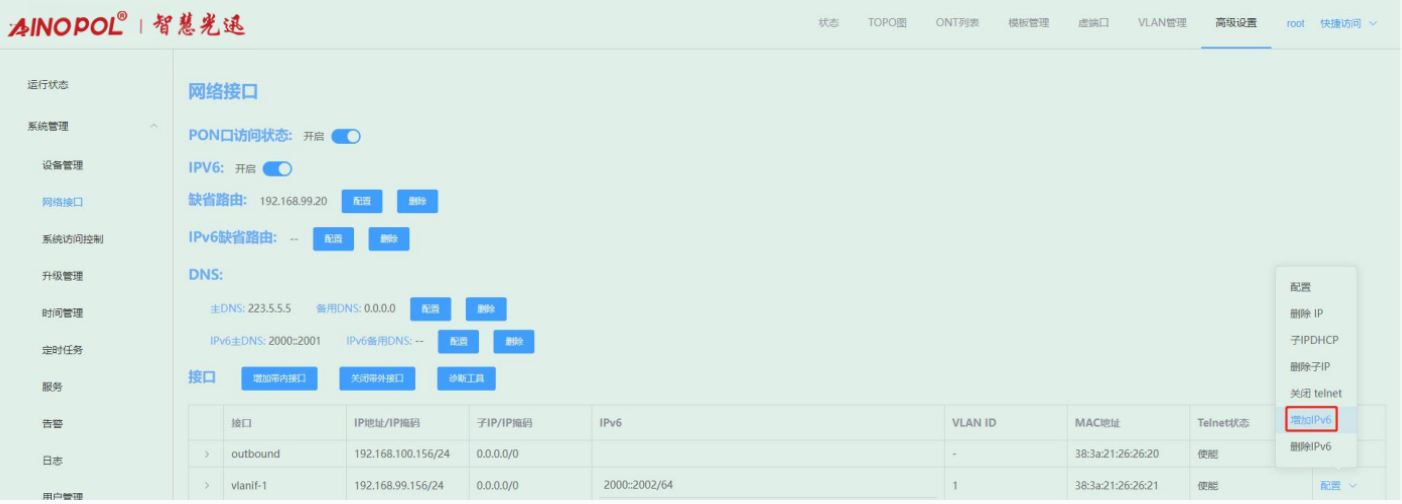Open the 快捷访问 dropdown
The image size is (1402, 504).
pyautogui.click(x=1347, y=24)
